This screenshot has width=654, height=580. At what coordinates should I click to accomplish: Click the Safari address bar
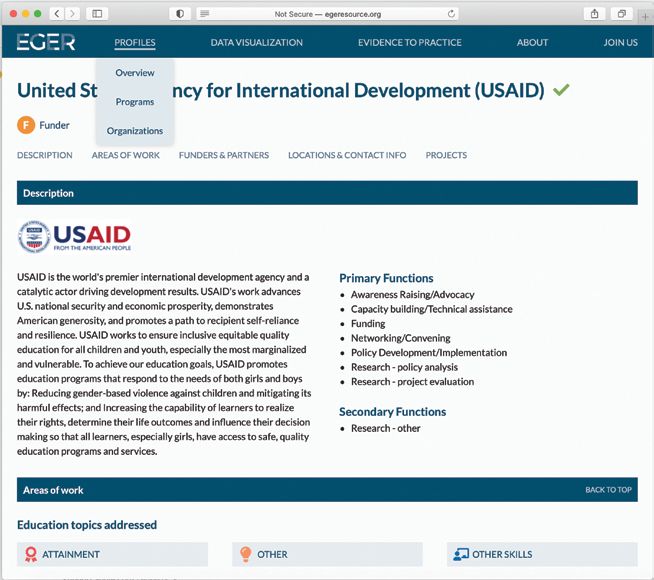pos(327,14)
